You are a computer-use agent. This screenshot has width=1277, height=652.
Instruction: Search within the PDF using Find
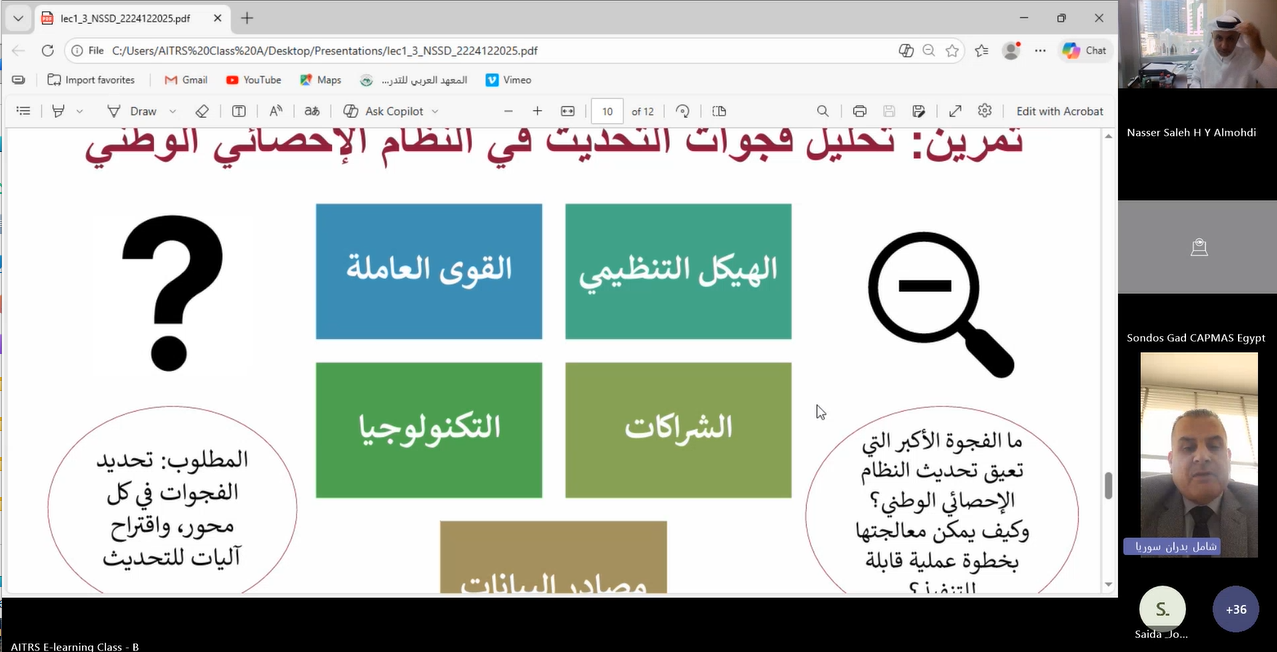pyautogui.click(x=823, y=111)
